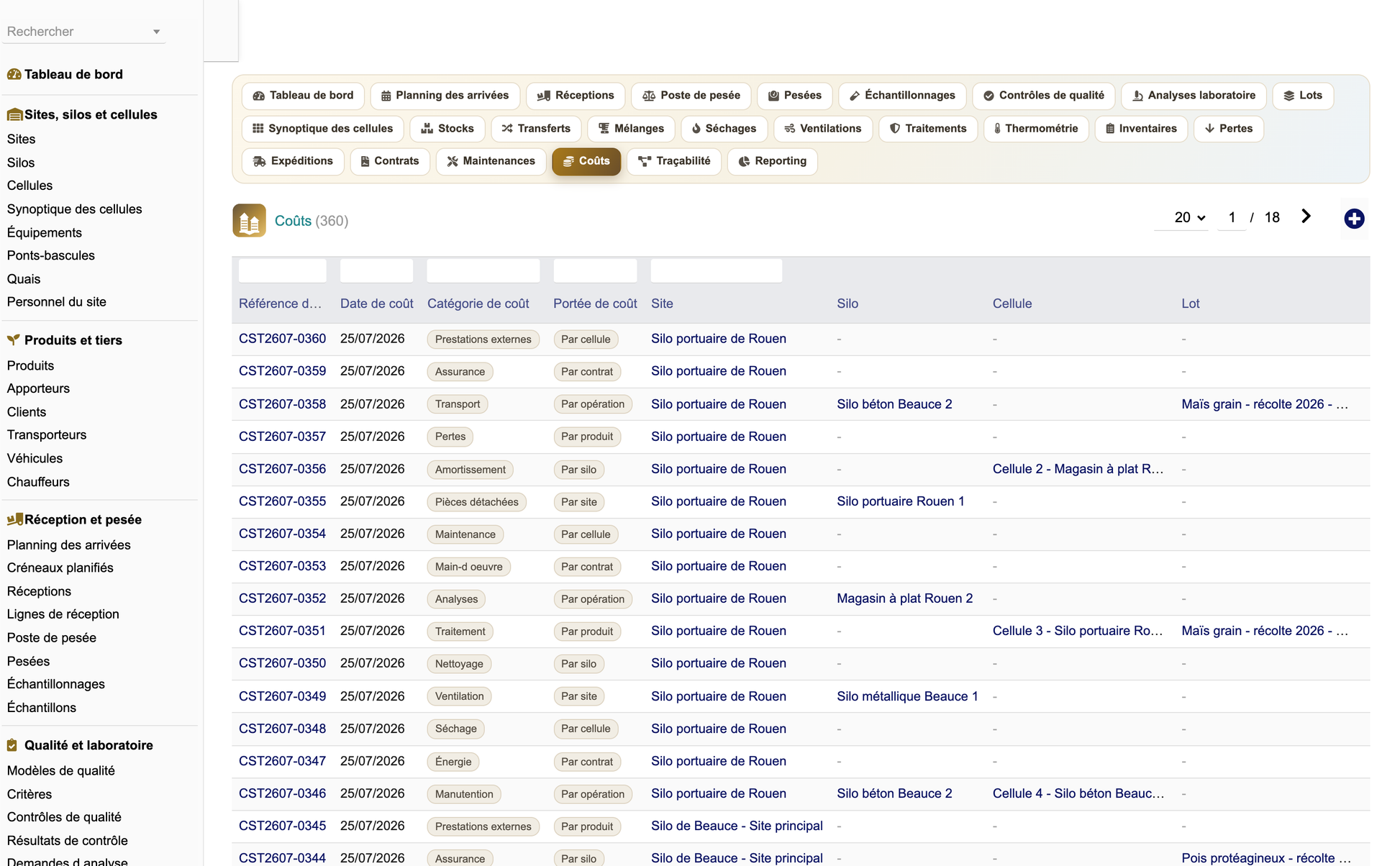
Task: Open Résultats de contrôle in the sidebar
Action: (68, 840)
